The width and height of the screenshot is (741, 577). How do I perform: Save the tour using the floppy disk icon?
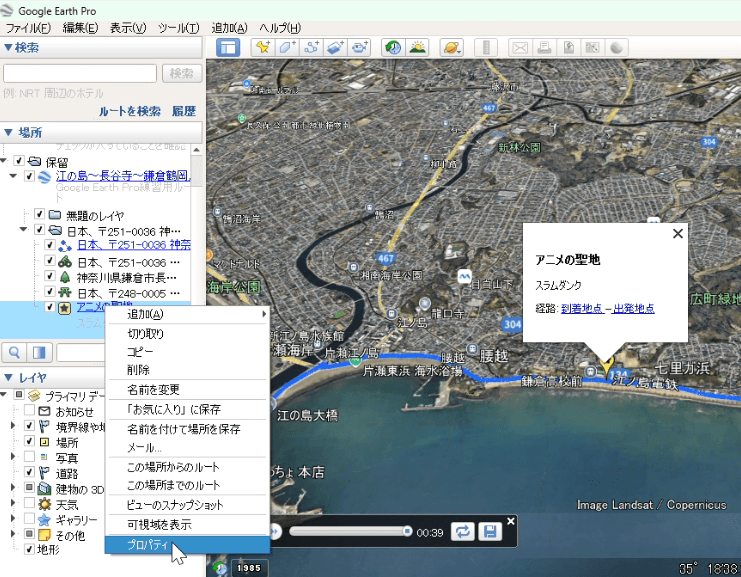point(490,531)
